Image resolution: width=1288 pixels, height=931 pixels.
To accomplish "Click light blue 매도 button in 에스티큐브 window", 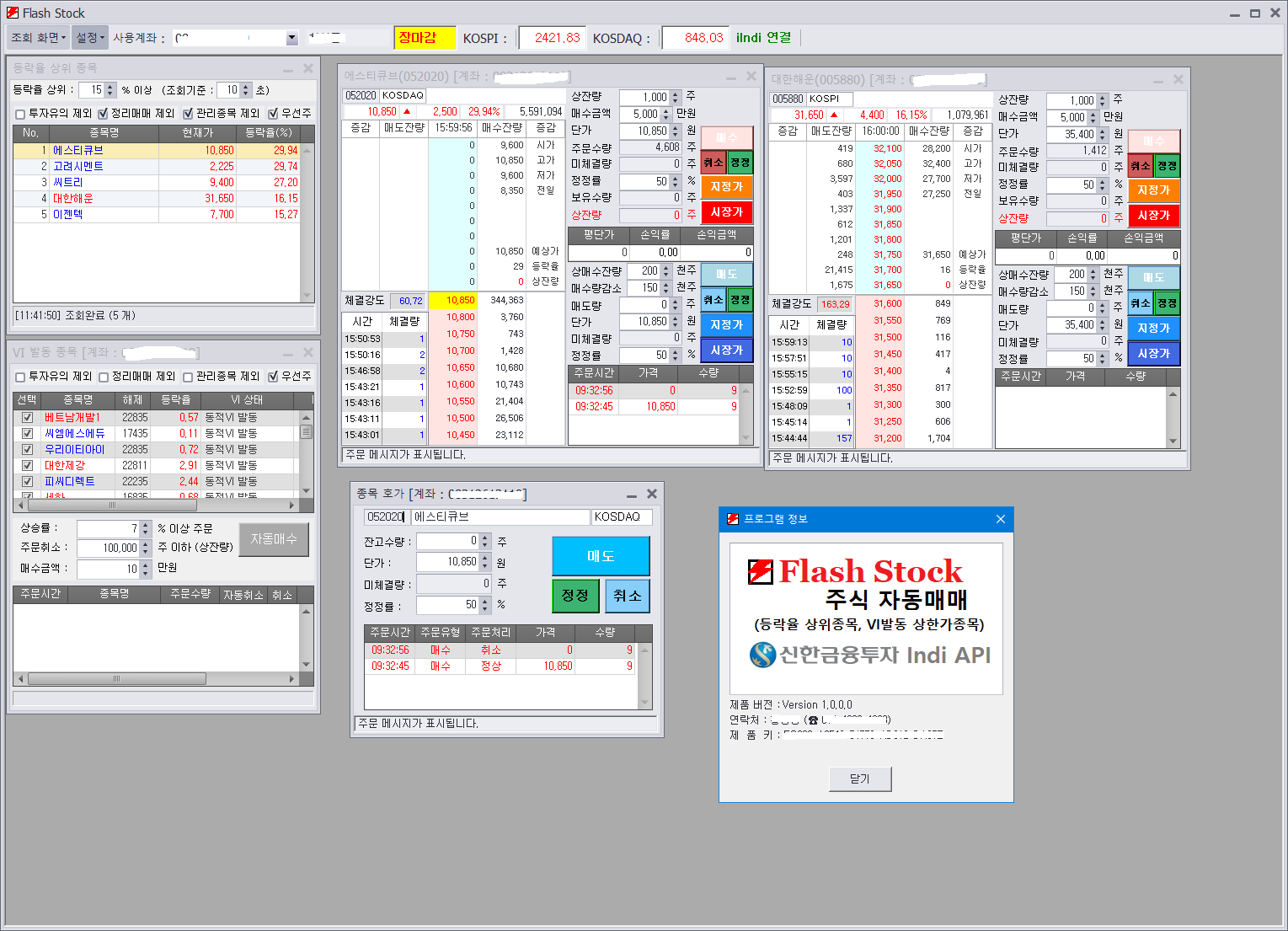I will 726,274.
